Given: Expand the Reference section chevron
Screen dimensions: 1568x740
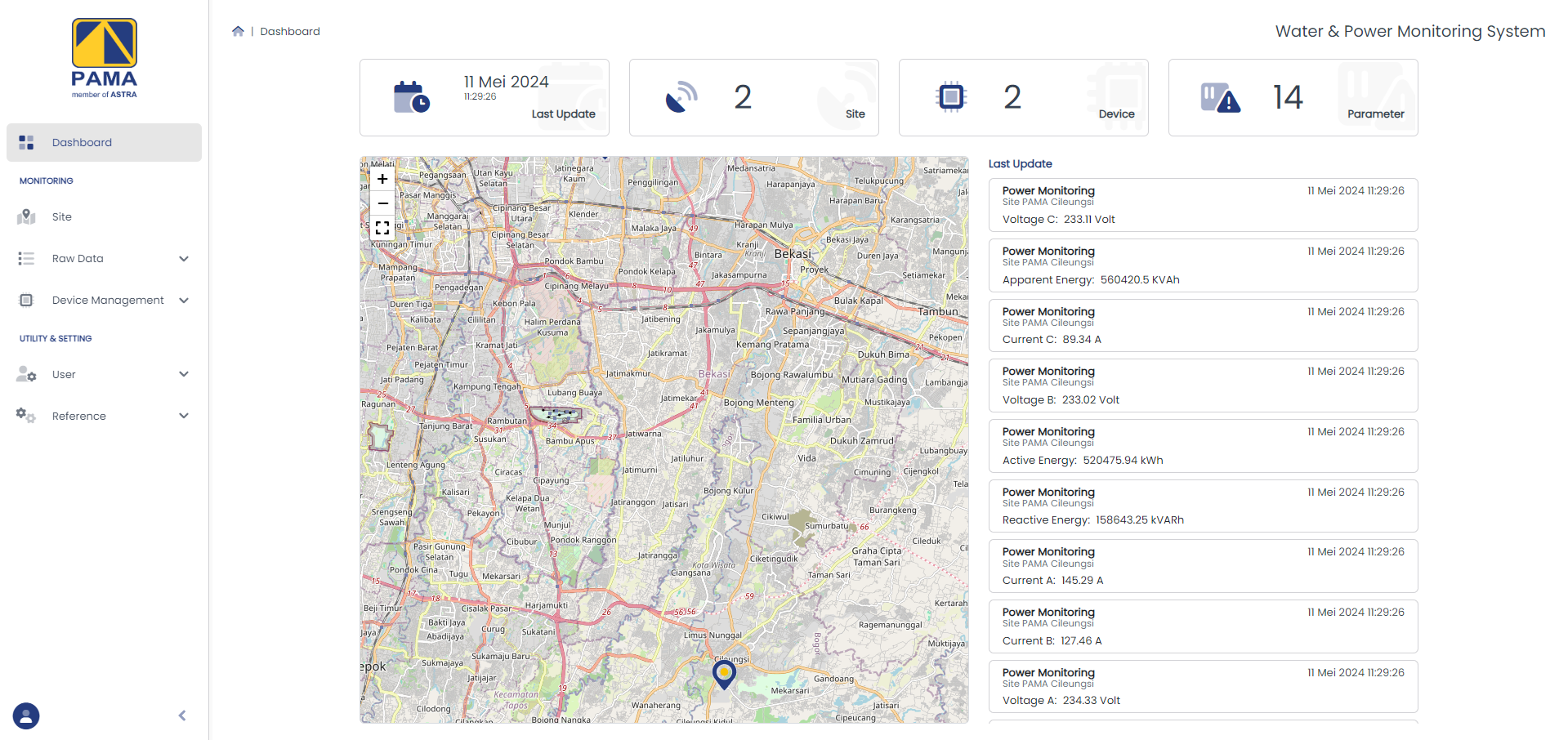Looking at the screenshot, I should pos(184,416).
